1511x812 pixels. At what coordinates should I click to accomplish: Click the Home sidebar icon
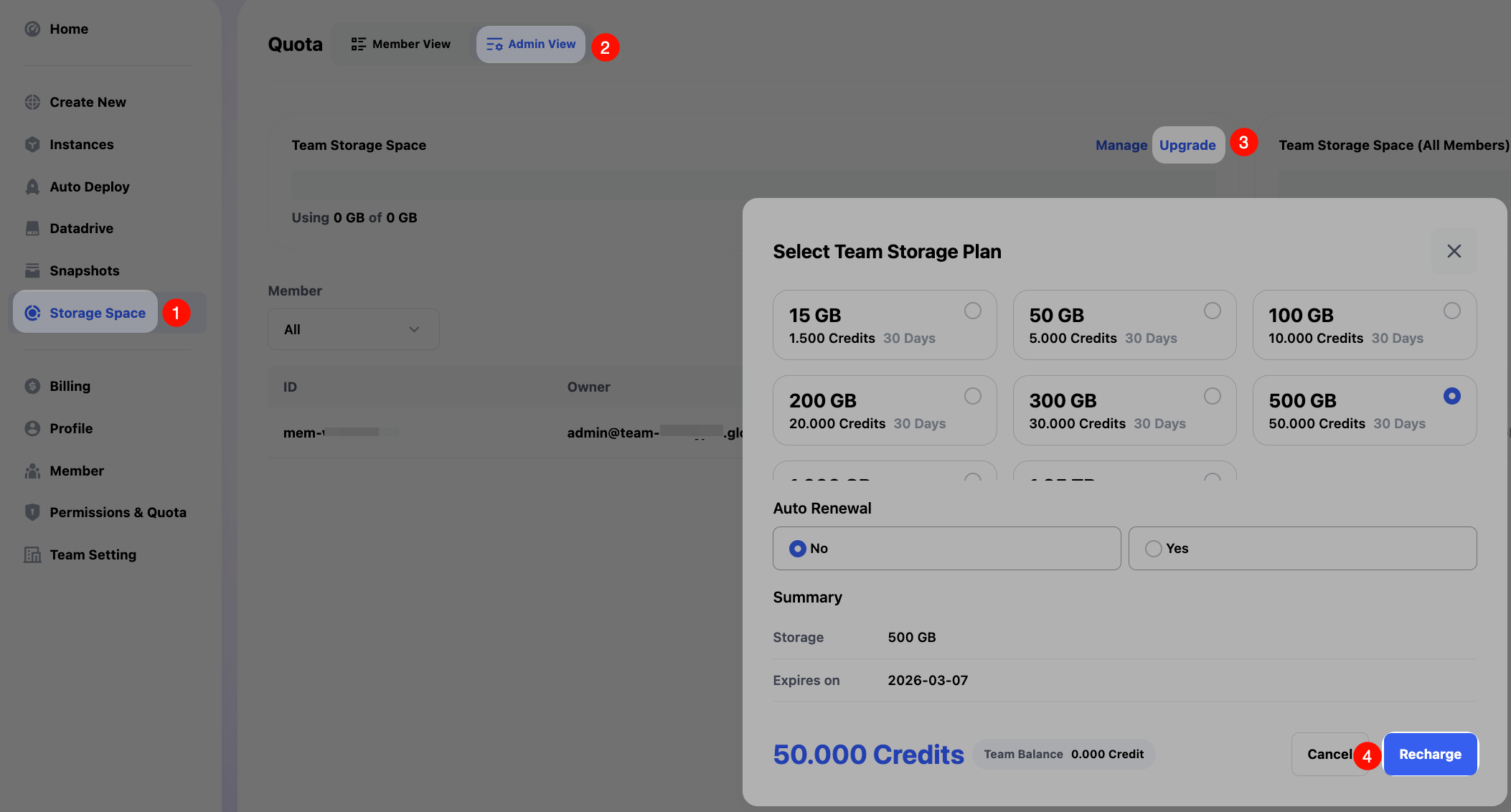tap(32, 29)
